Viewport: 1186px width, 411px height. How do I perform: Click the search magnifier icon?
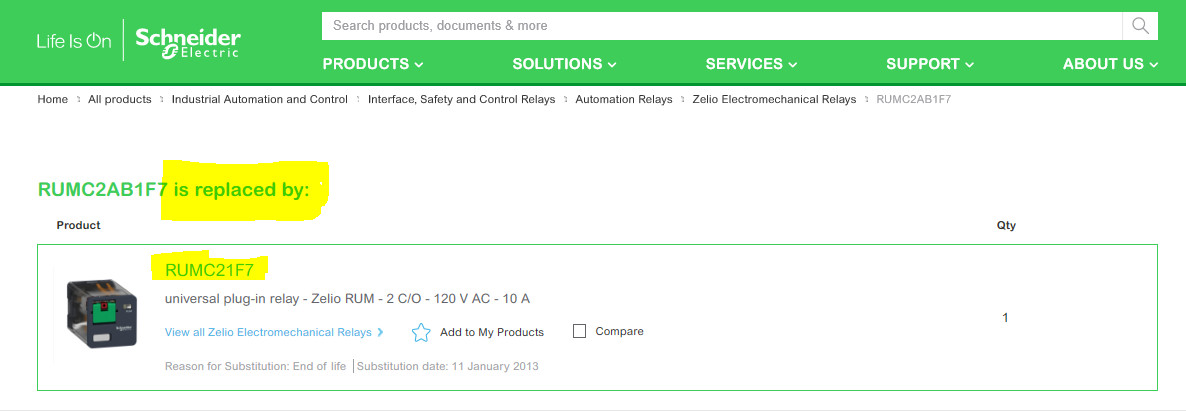click(1140, 26)
